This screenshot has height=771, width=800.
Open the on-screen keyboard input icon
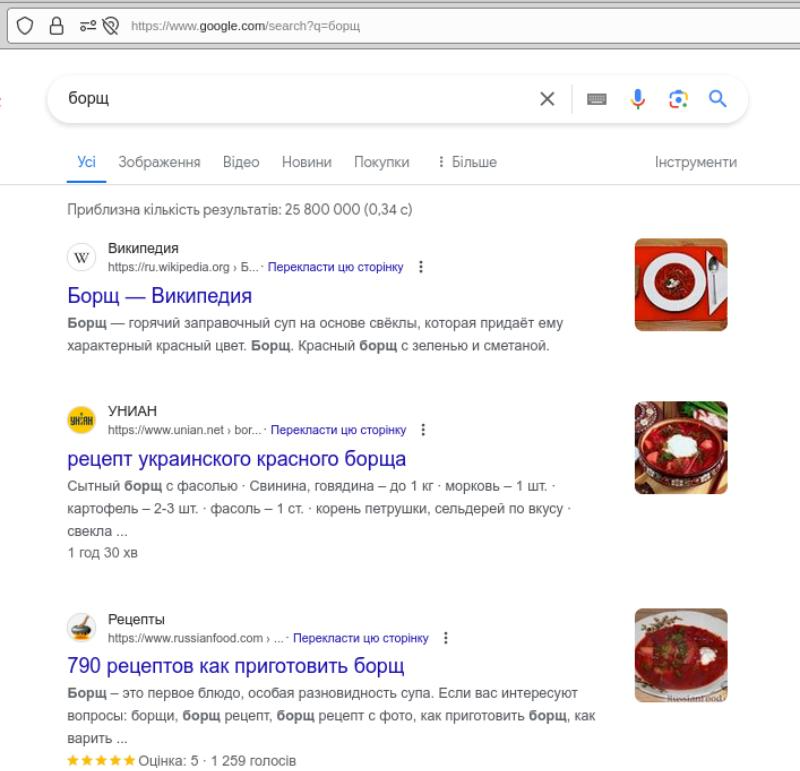pyautogui.click(x=596, y=99)
